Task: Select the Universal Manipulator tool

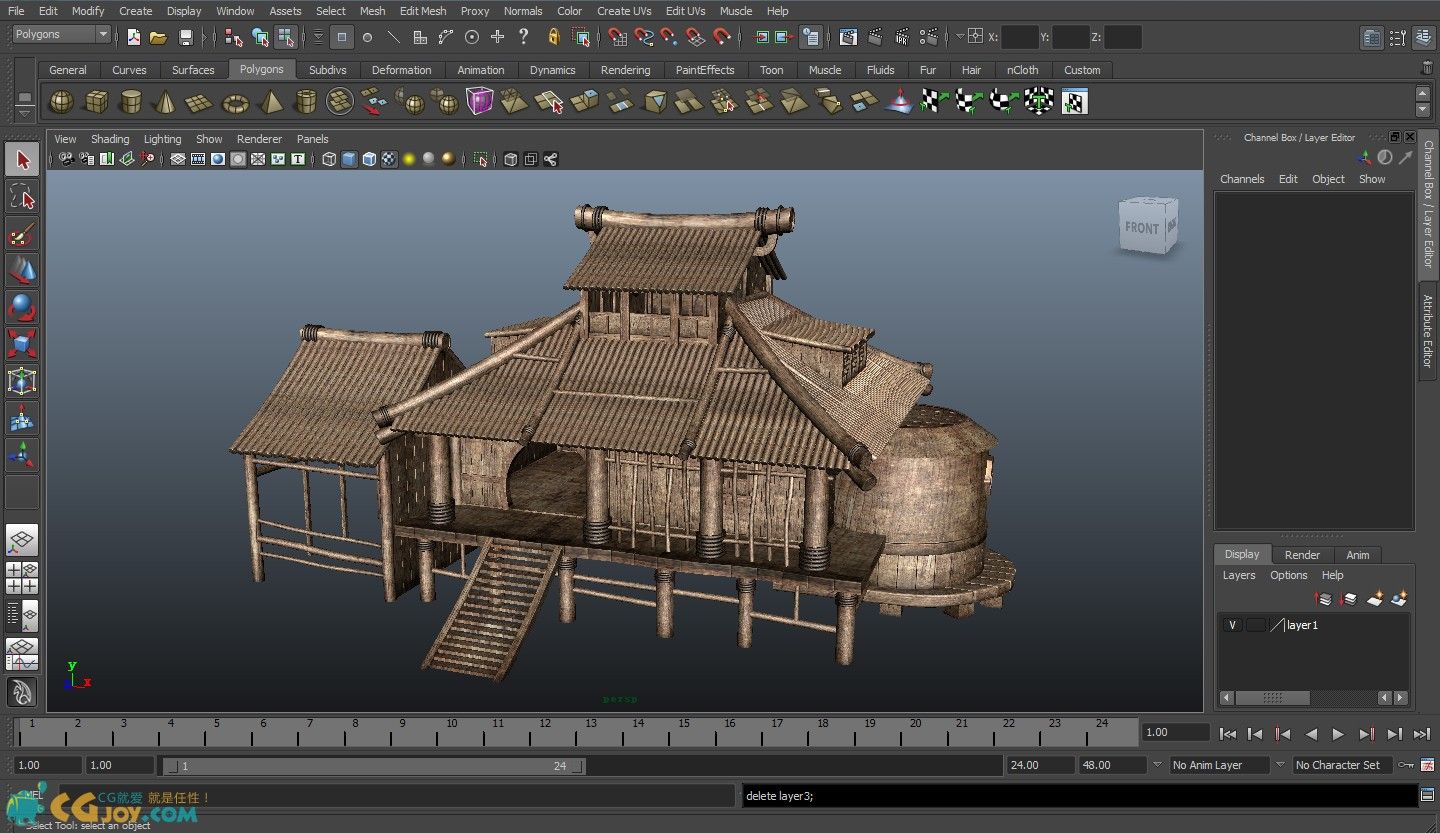Action: coord(22,382)
